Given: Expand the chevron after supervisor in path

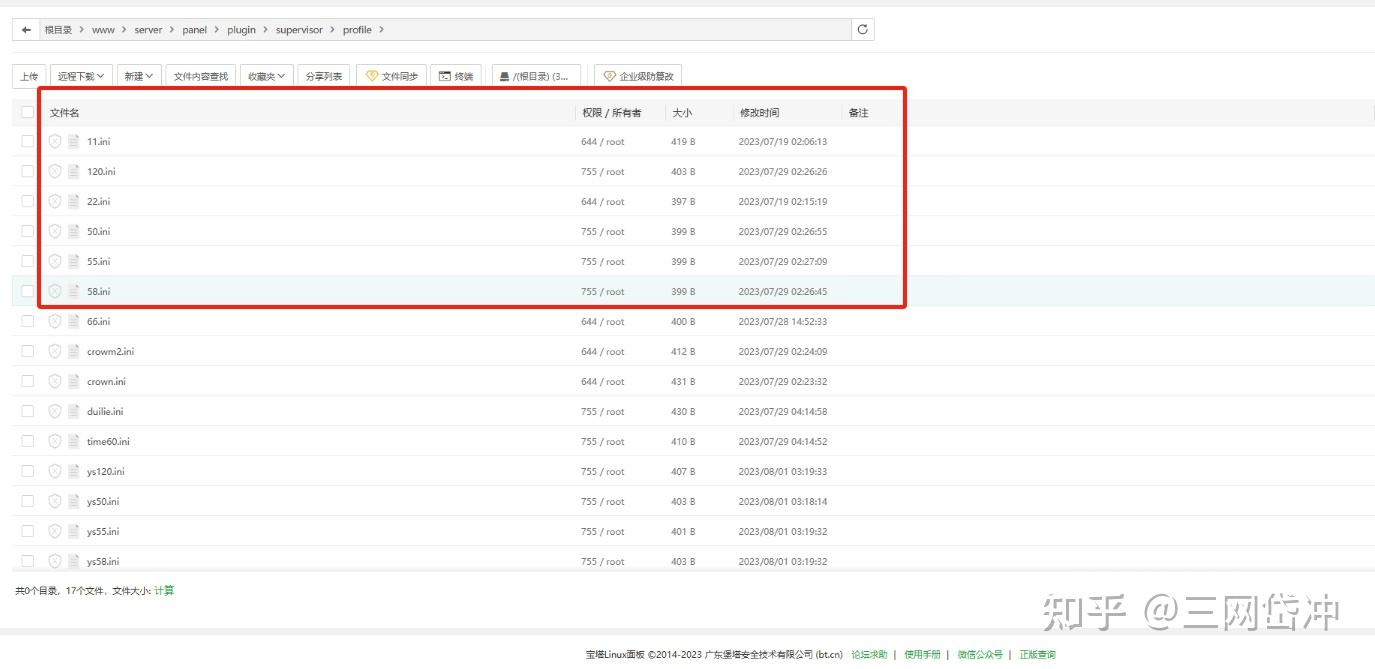Looking at the screenshot, I should (332, 30).
